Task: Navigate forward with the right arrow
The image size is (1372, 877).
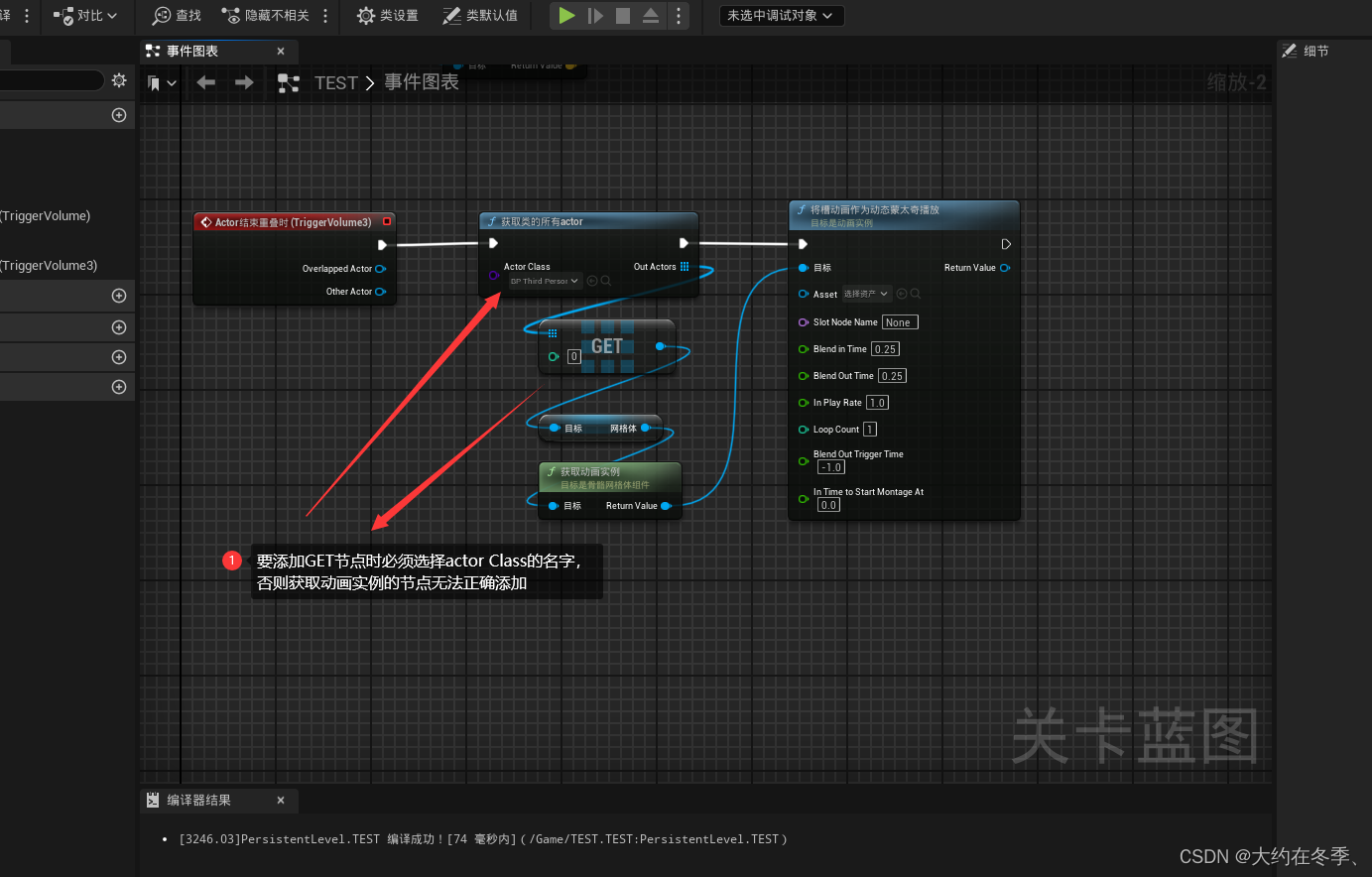Action: point(244,82)
